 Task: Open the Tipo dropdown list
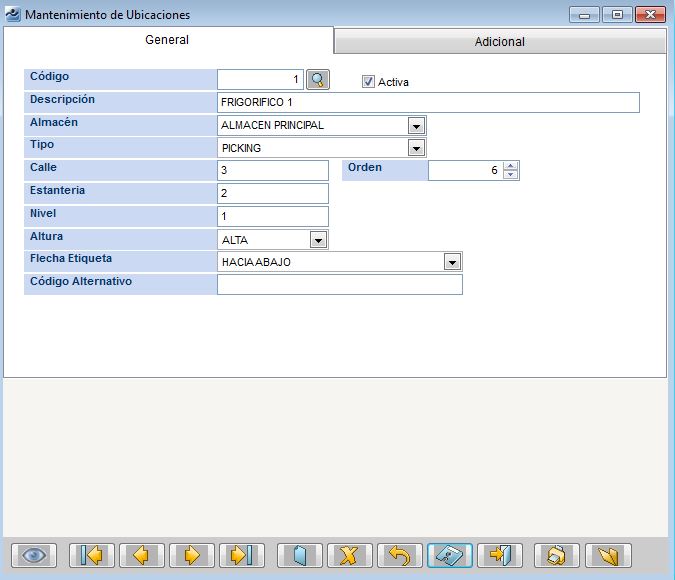click(x=416, y=148)
